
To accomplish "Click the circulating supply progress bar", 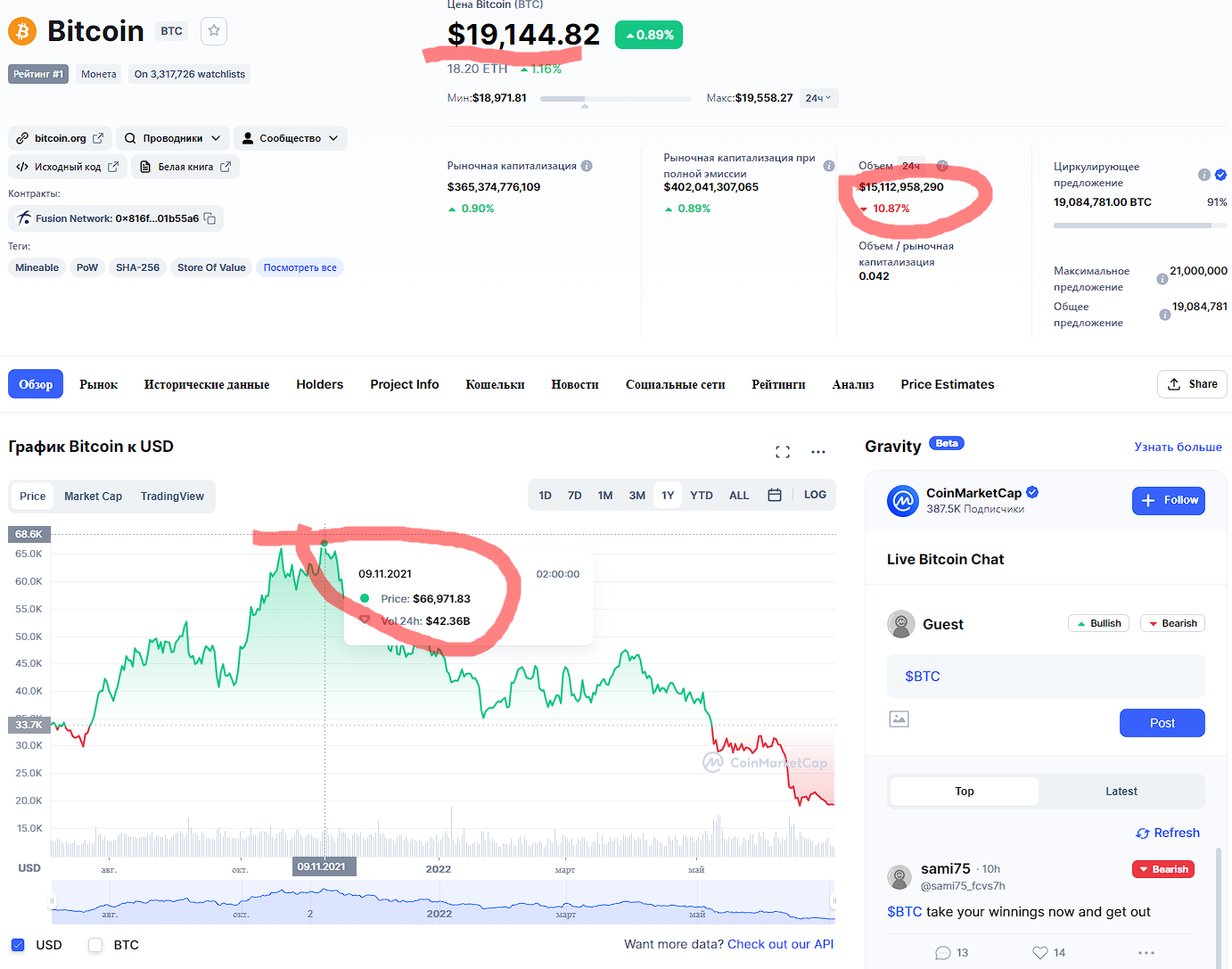I will (x=1140, y=226).
